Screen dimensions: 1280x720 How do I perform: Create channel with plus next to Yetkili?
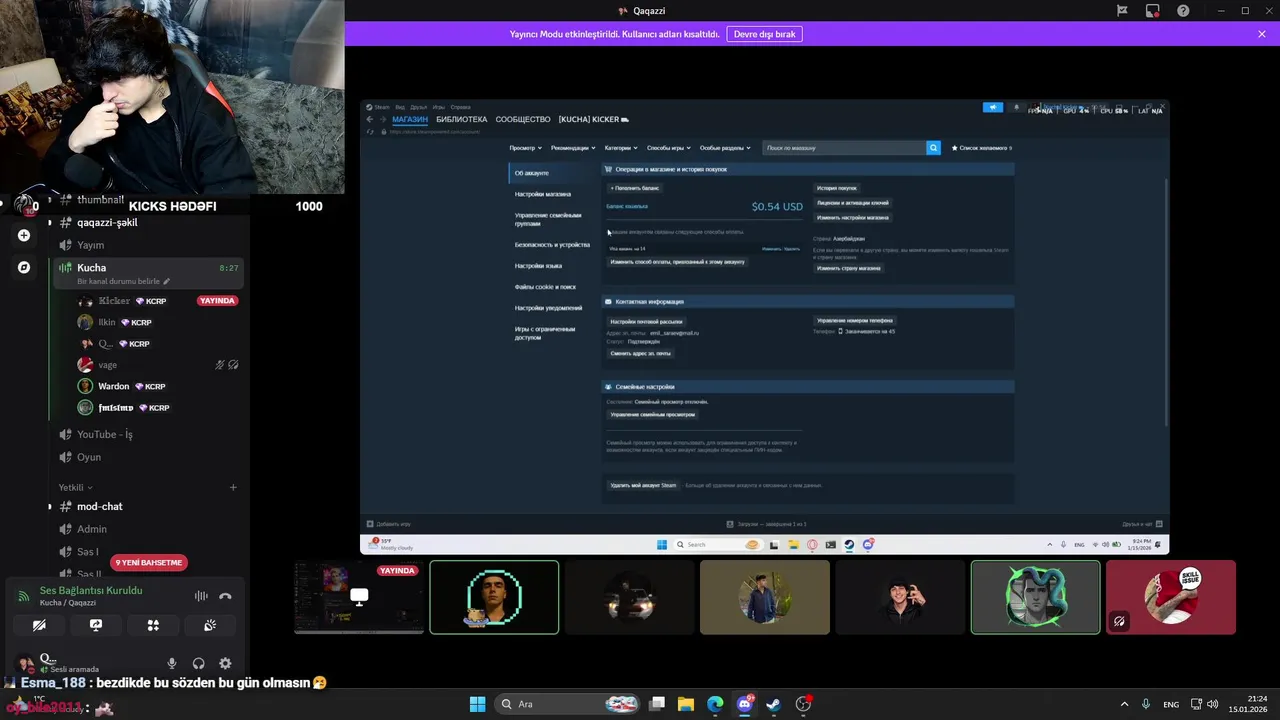click(x=233, y=488)
